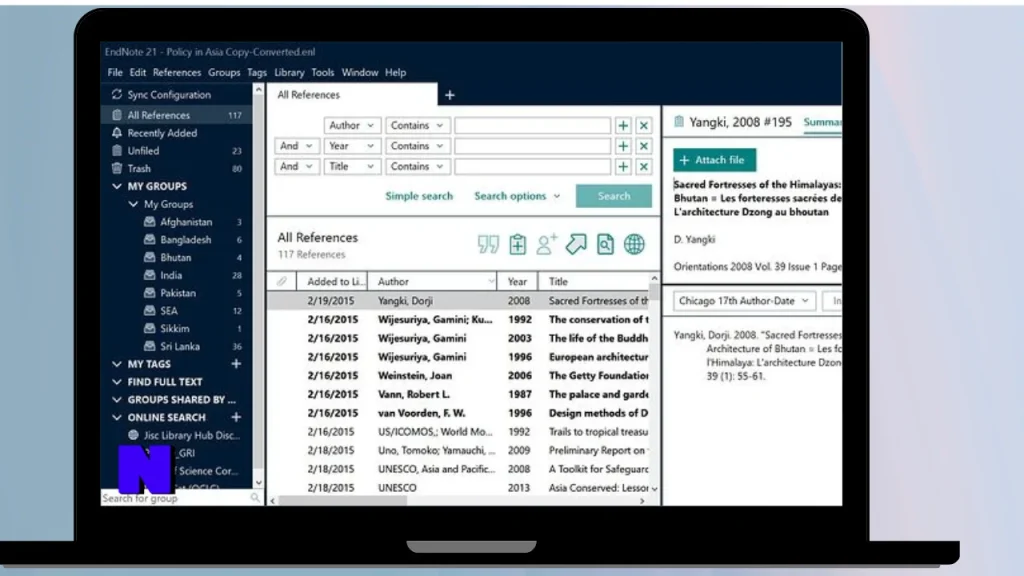Open a new tab with plus icon
The height and width of the screenshot is (576, 1024).
pyautogui.click(x=449, y=95)
